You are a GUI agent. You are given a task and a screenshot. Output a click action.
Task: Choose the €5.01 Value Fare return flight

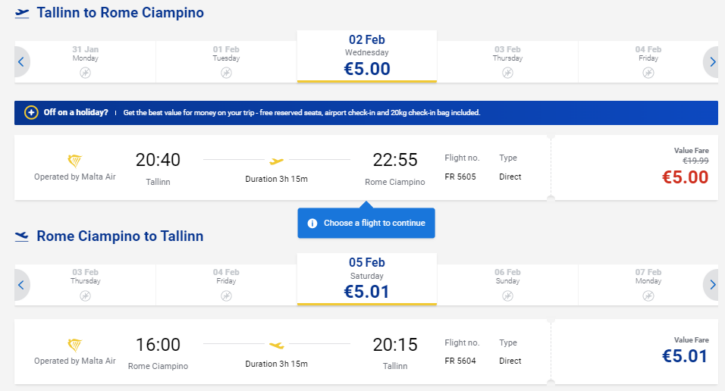pos(636,351)
